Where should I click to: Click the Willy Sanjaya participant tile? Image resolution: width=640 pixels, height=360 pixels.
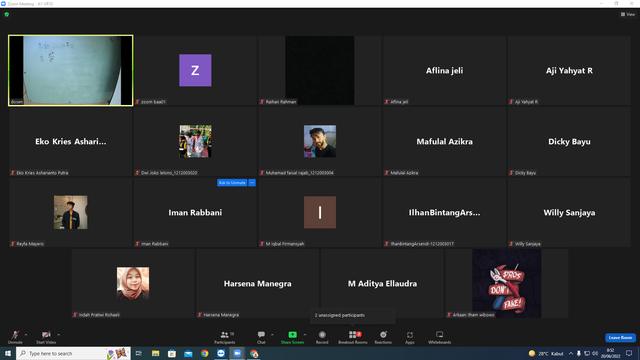(569, 212)
